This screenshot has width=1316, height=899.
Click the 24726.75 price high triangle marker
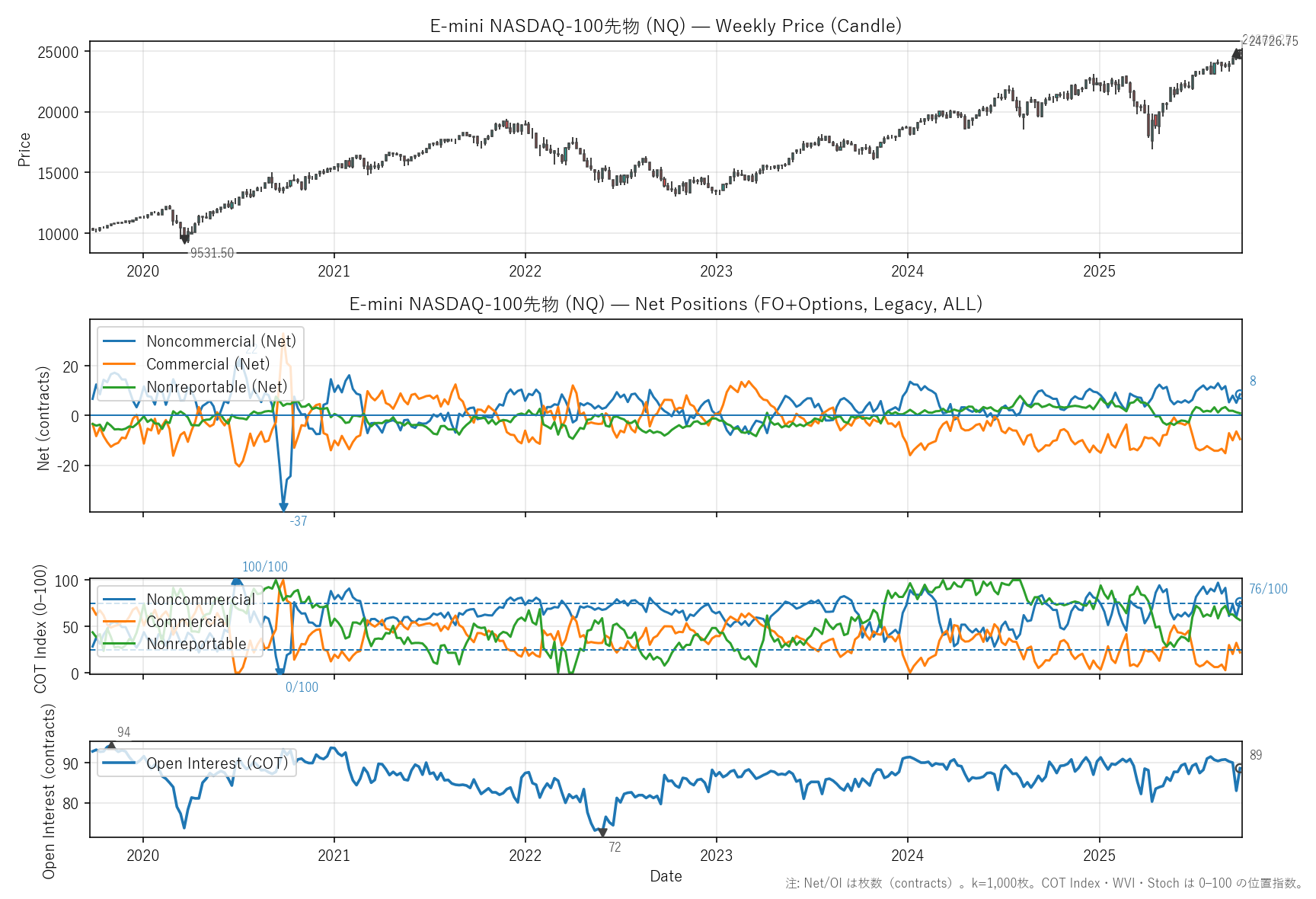(x=1237, y=54)
